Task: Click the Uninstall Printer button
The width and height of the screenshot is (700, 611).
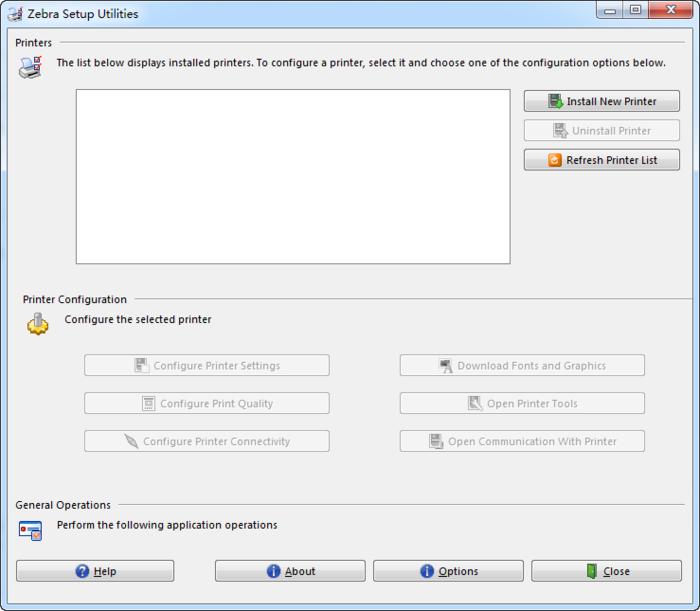Action: pos(602,130)
